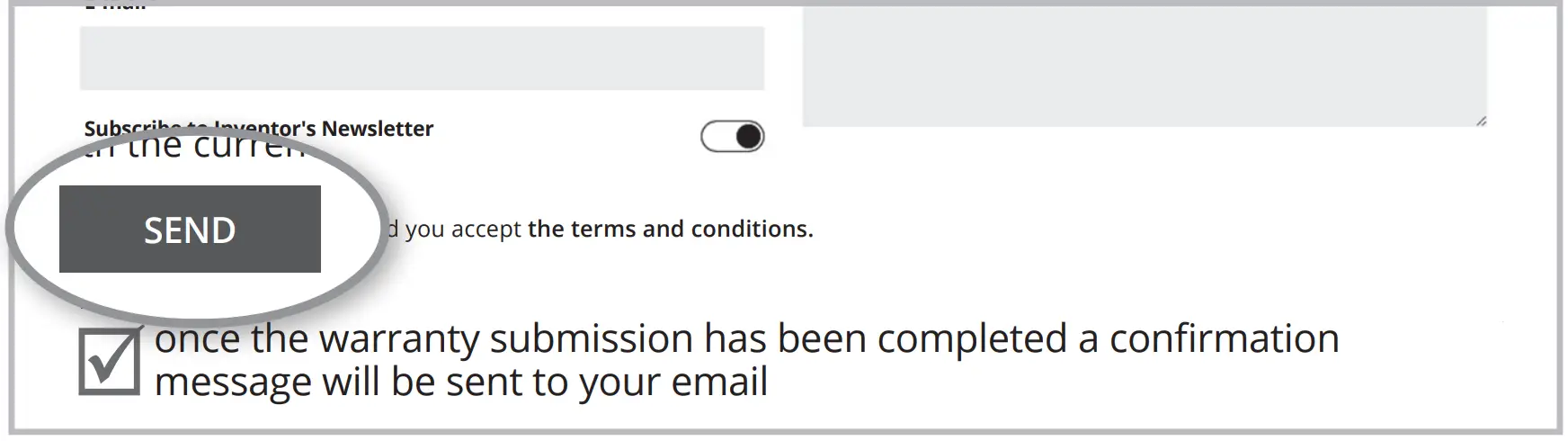Click the checkmark box icon
The height and width of the screenshot is (441, 1568).
[x=110, y=360]
